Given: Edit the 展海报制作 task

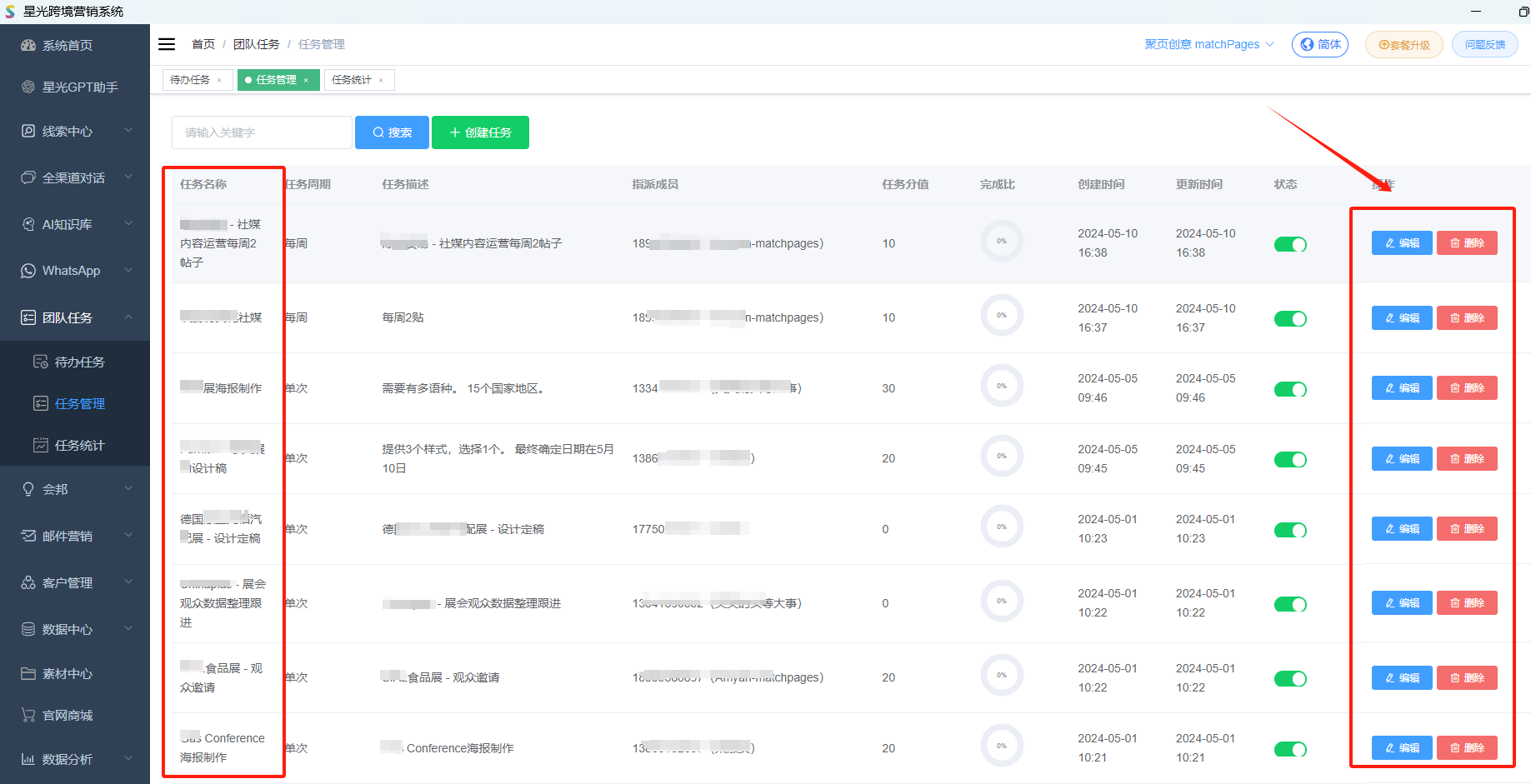Looking at the screenshot, I should (x=1402, y=388).
